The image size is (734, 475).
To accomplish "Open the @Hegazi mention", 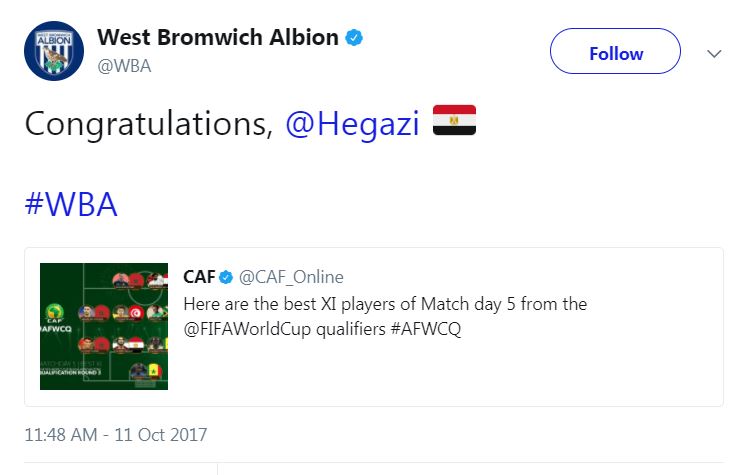I will 352,124.
